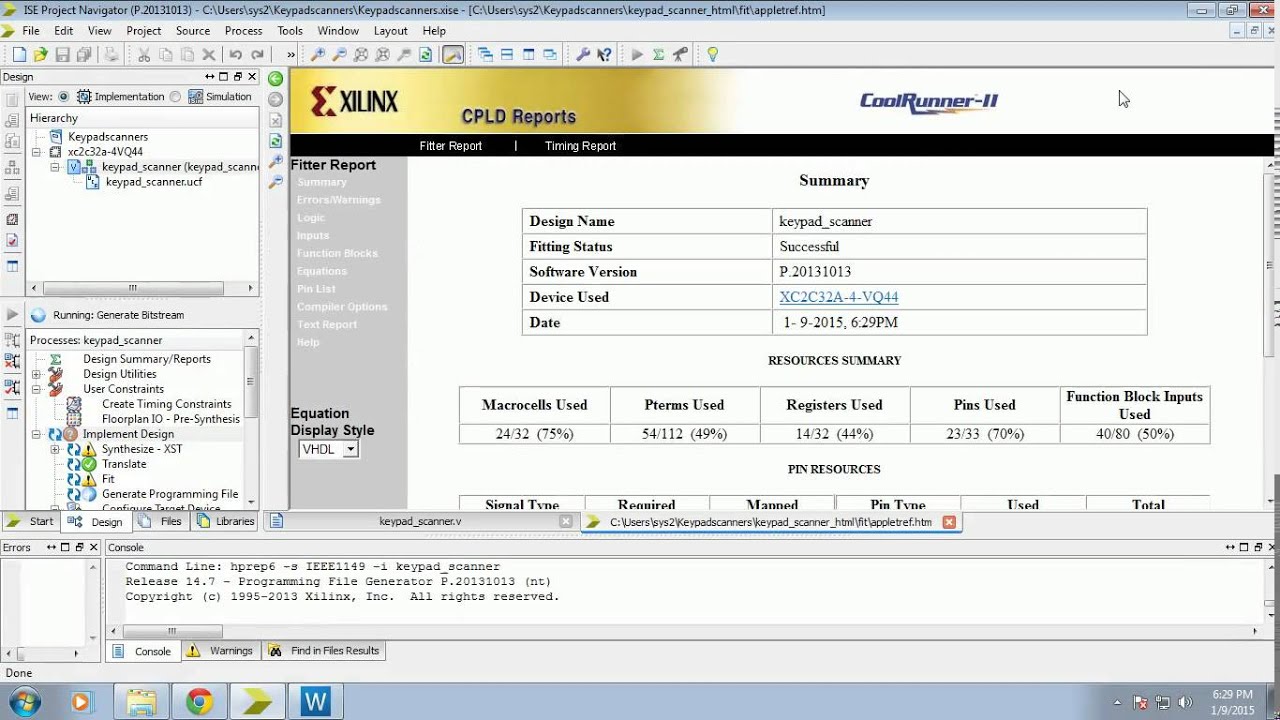Click the Cut scissors icon
This screenshot has height=720, width=1280.
coord(143,55)
